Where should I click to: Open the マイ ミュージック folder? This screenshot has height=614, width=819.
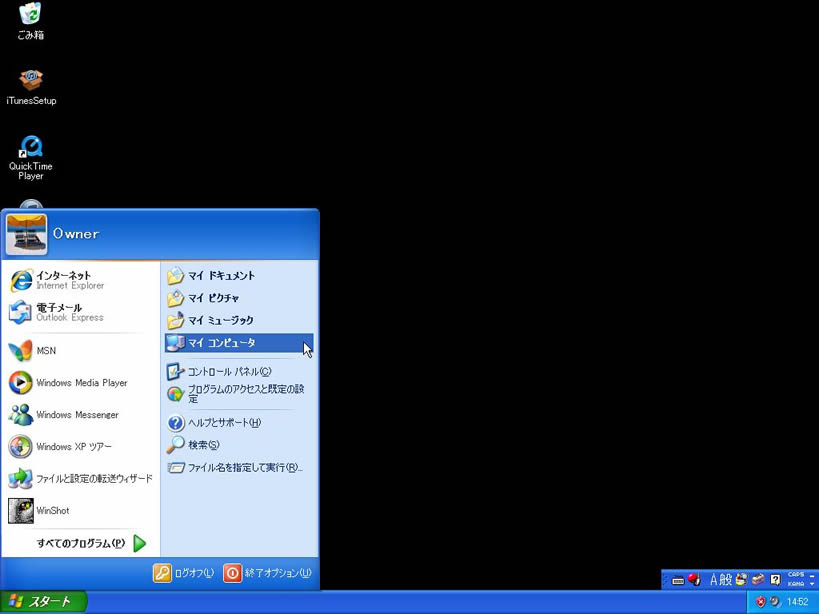(x=239, y=321)
